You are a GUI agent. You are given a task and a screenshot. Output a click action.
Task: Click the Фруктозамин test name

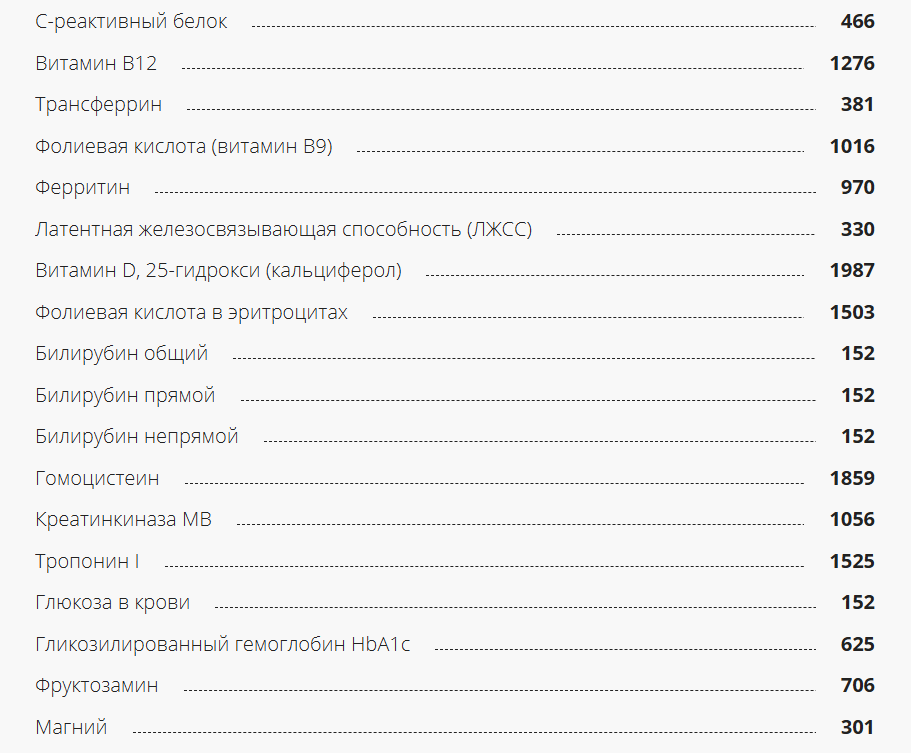[96, 686]
